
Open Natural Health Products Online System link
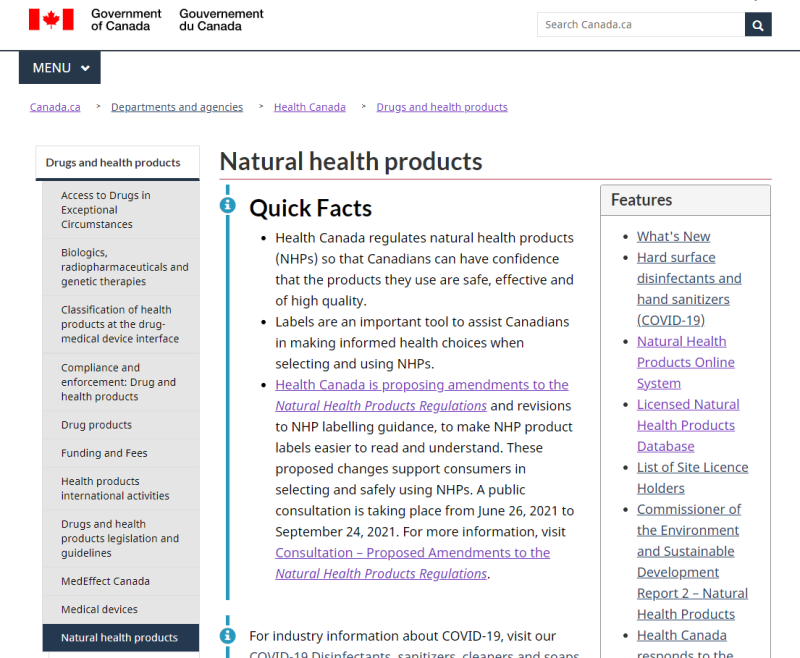pyautogui.click(x=686, y=362)
